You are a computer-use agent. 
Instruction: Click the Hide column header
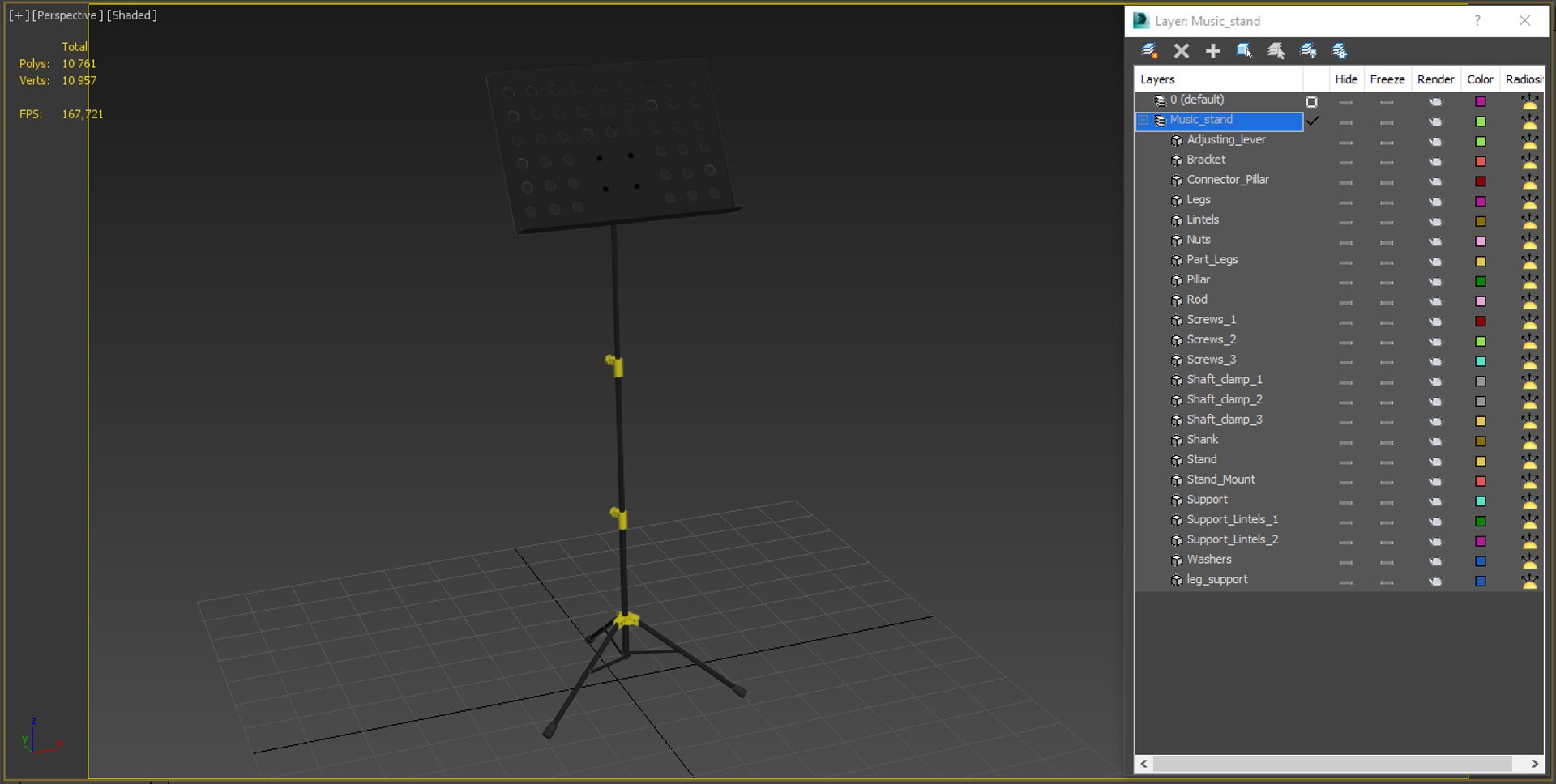coord(1346,79)
